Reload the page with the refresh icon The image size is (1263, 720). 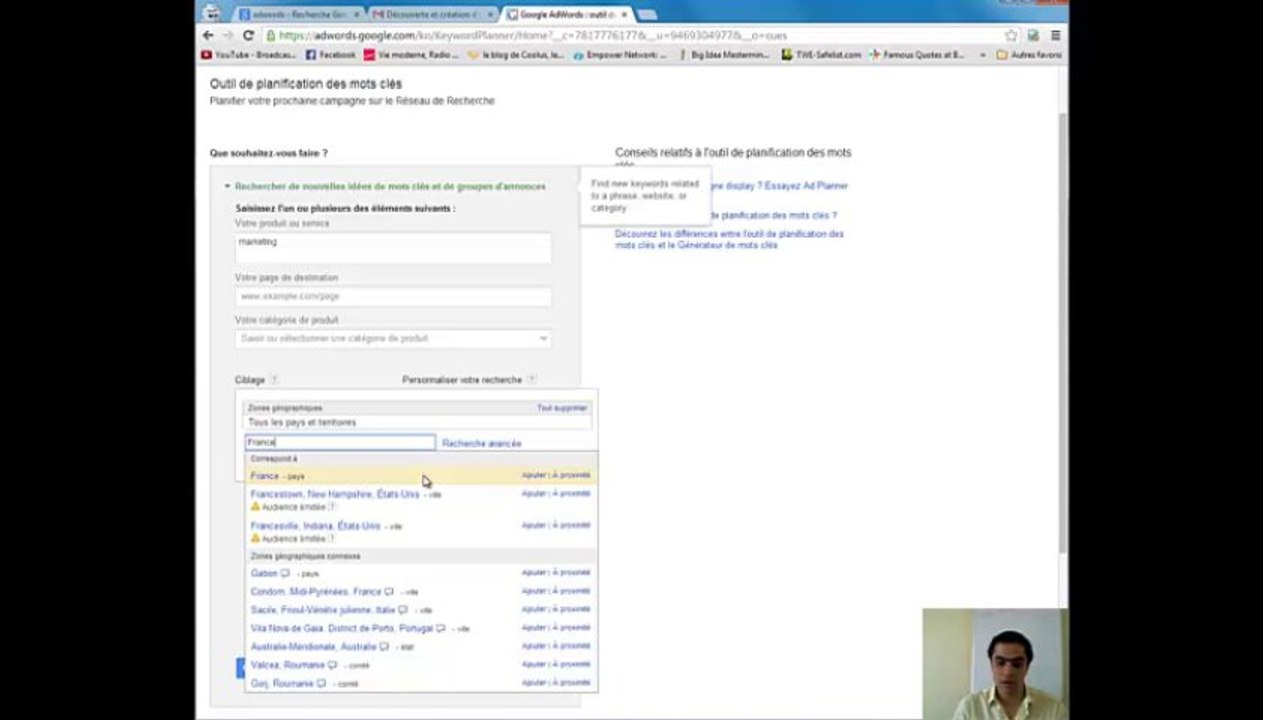tap(247, 35)
